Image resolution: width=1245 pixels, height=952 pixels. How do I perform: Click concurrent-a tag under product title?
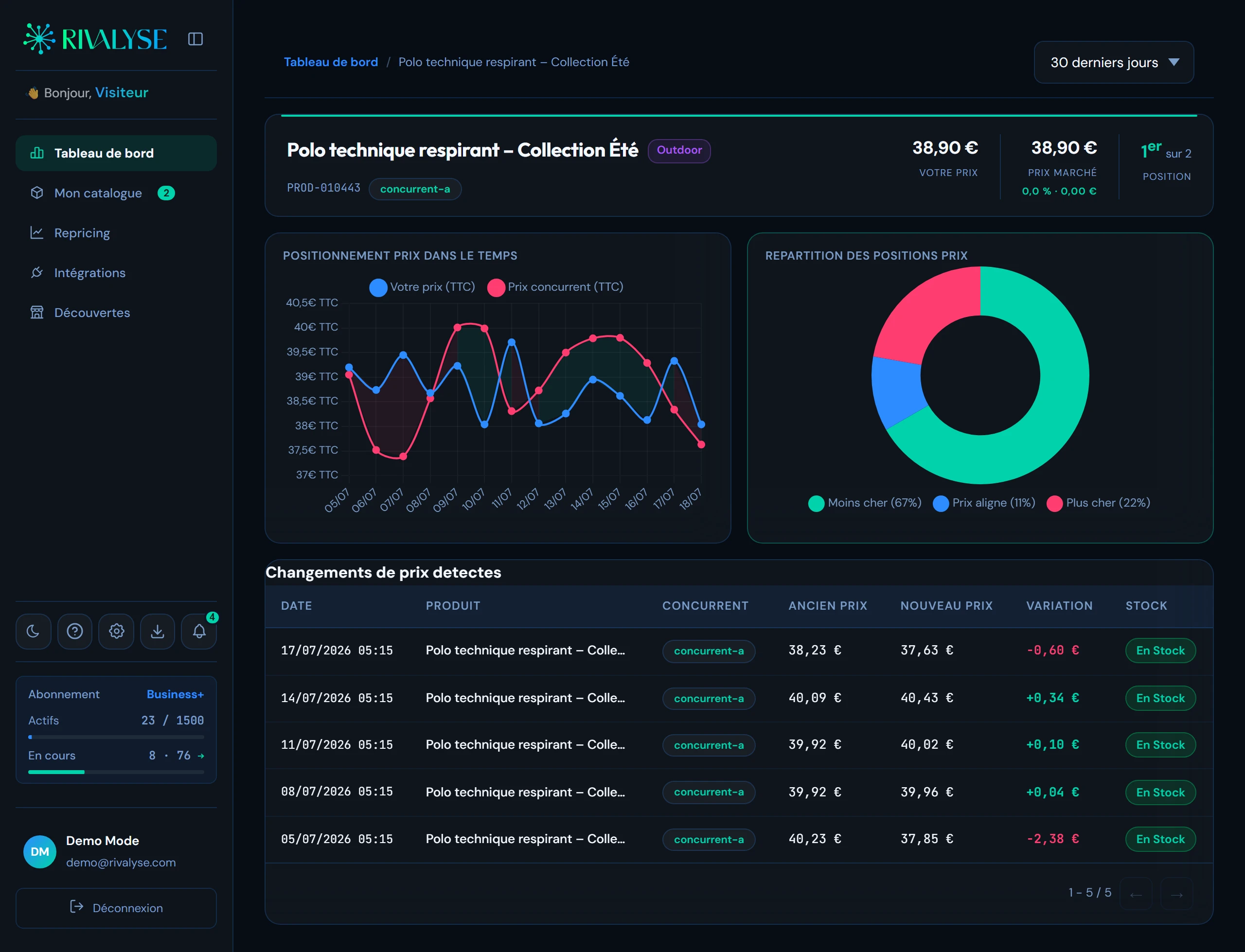point(415,189)
